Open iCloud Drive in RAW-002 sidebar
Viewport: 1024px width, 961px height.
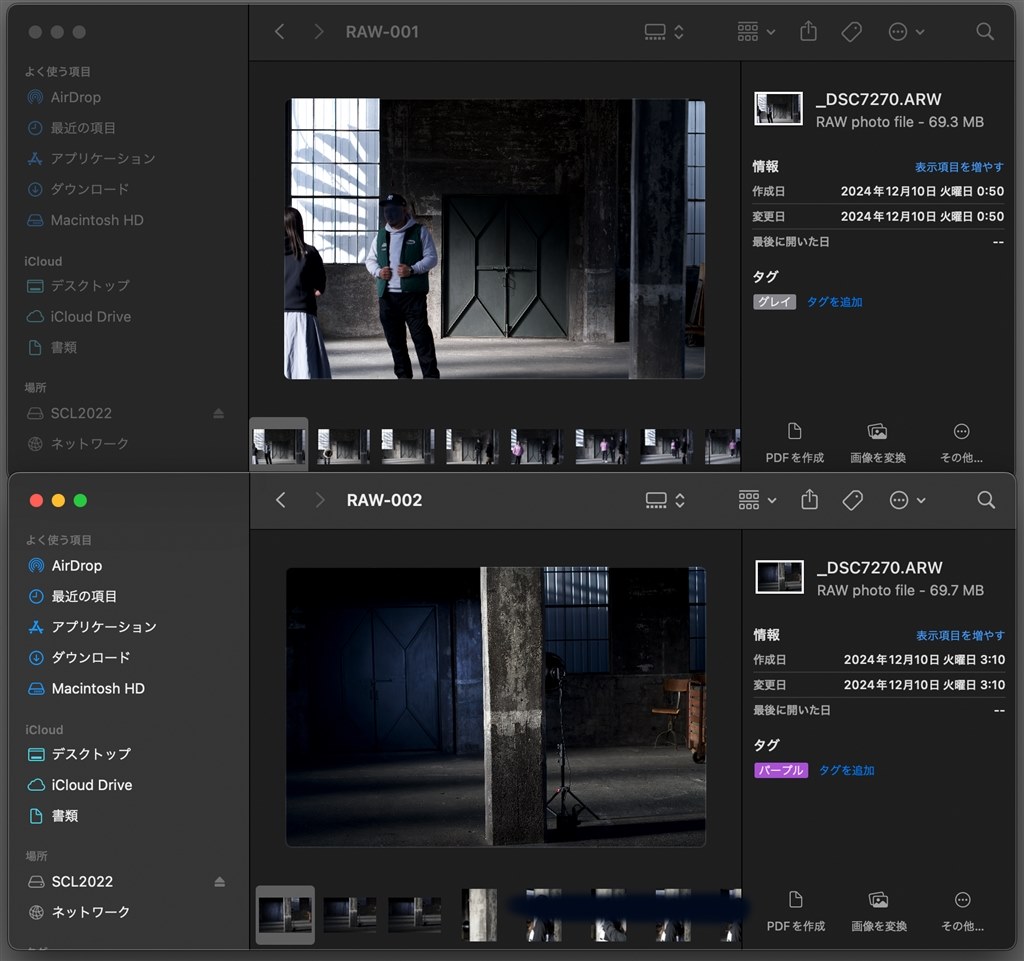pos(91,785)
